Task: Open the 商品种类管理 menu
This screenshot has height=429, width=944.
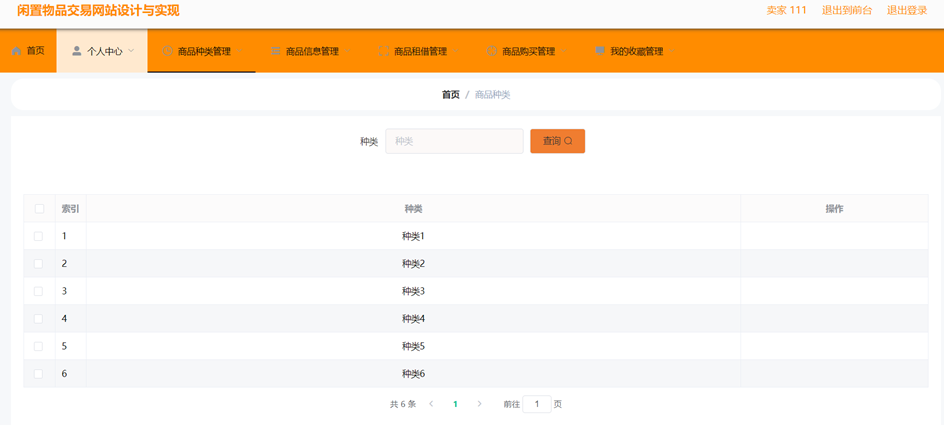Action: (202, 51)
